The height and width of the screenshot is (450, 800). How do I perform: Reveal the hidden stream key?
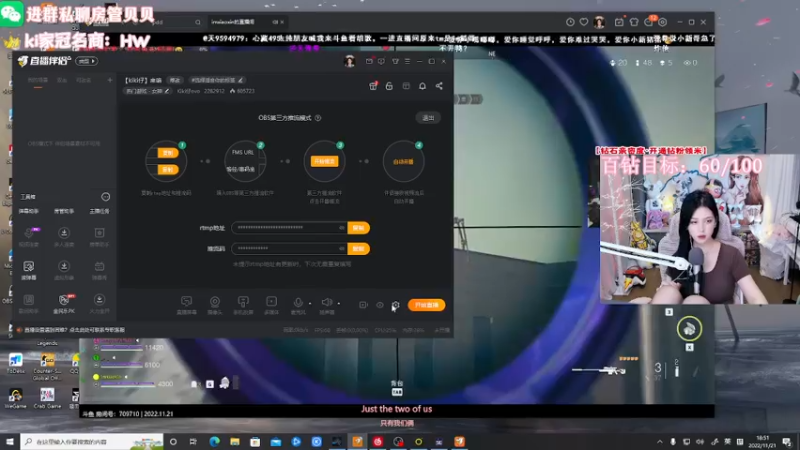341,248
